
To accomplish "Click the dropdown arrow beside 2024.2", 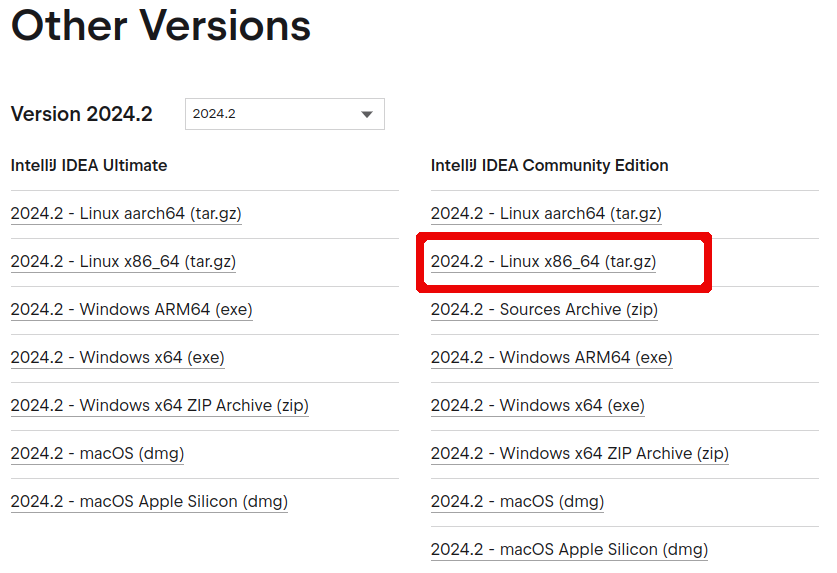I will 367,114.
